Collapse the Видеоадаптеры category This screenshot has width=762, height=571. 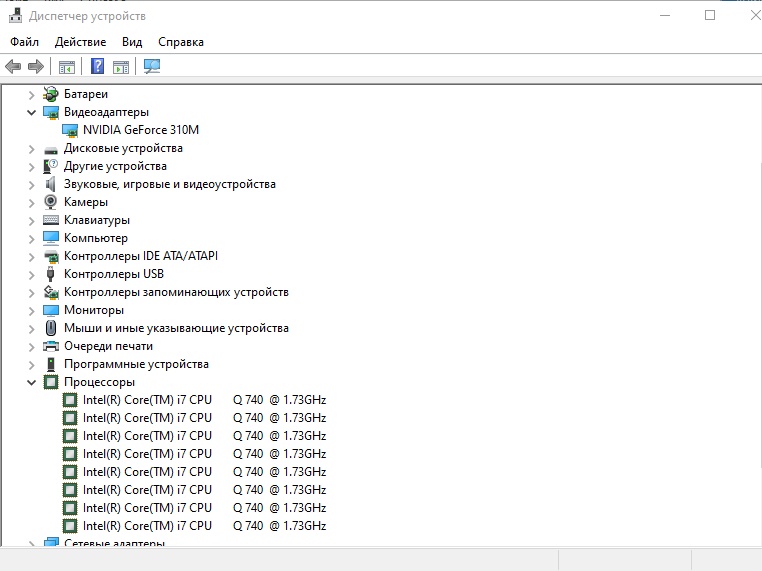coord(32,112)
